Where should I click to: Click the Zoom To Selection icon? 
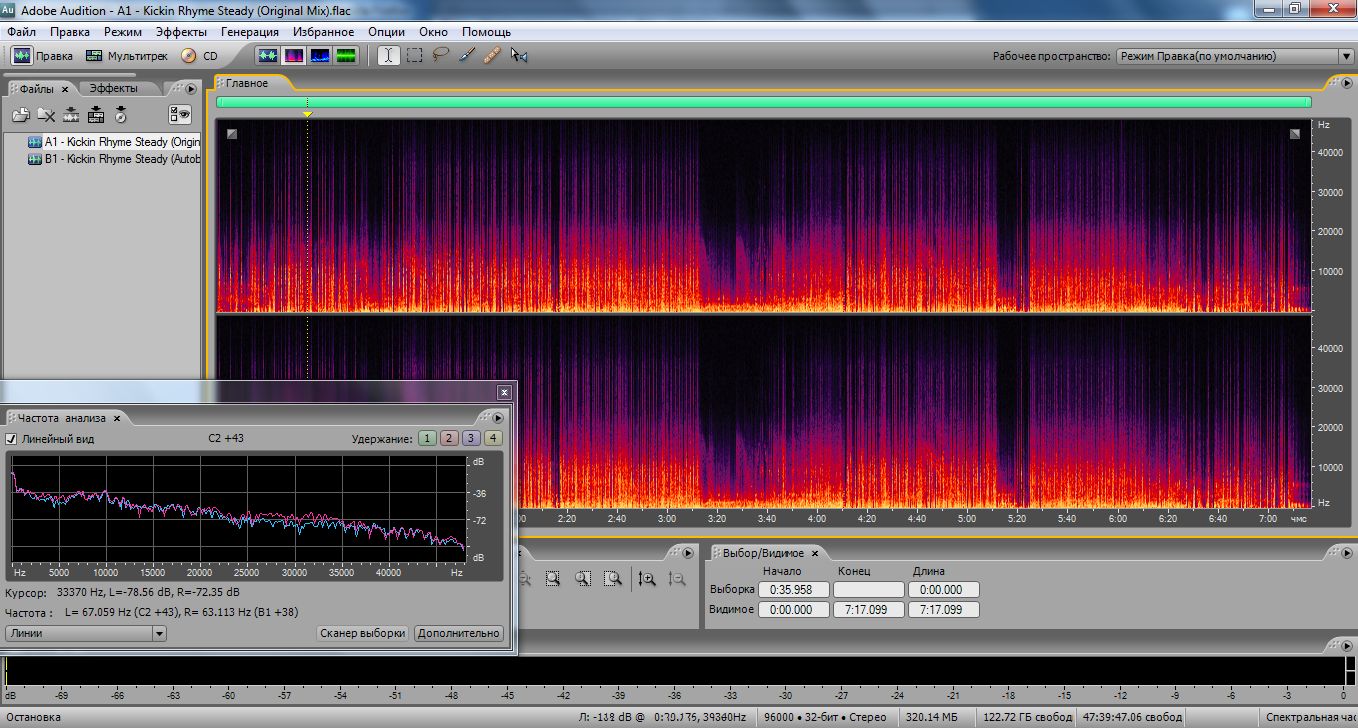click(553, 578)
